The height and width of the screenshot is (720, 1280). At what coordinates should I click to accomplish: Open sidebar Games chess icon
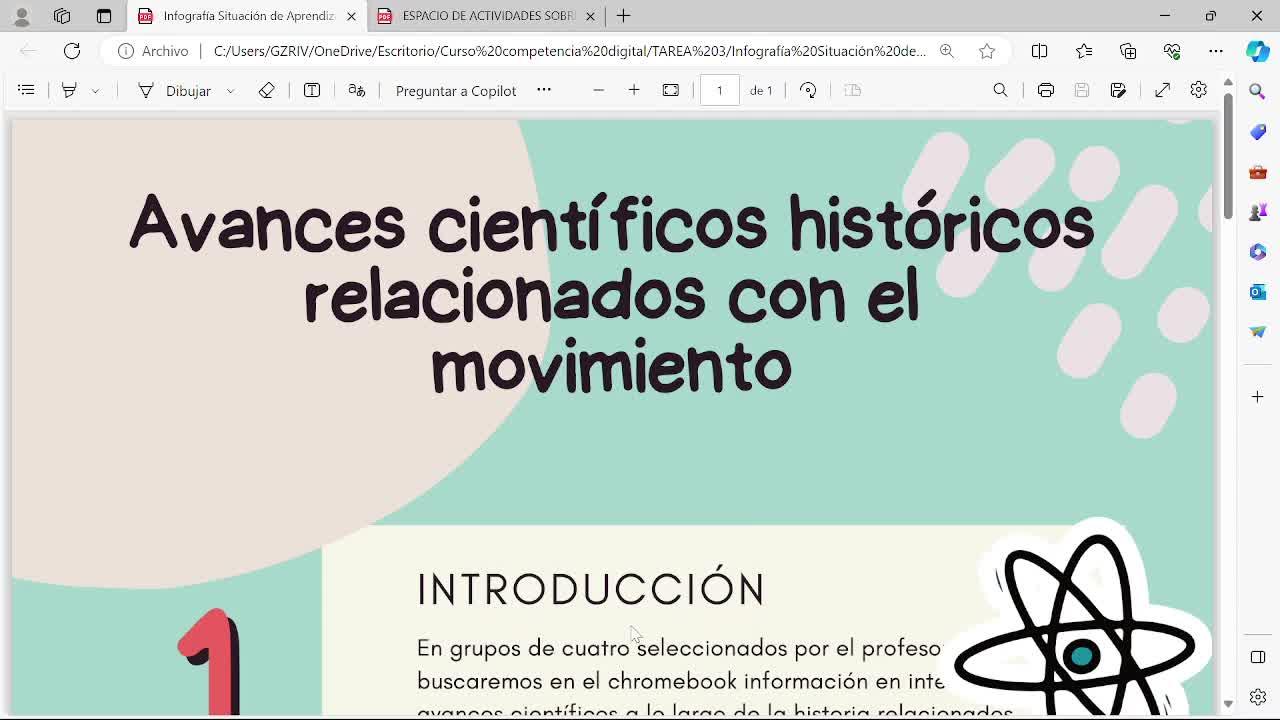pos(1258,212)
